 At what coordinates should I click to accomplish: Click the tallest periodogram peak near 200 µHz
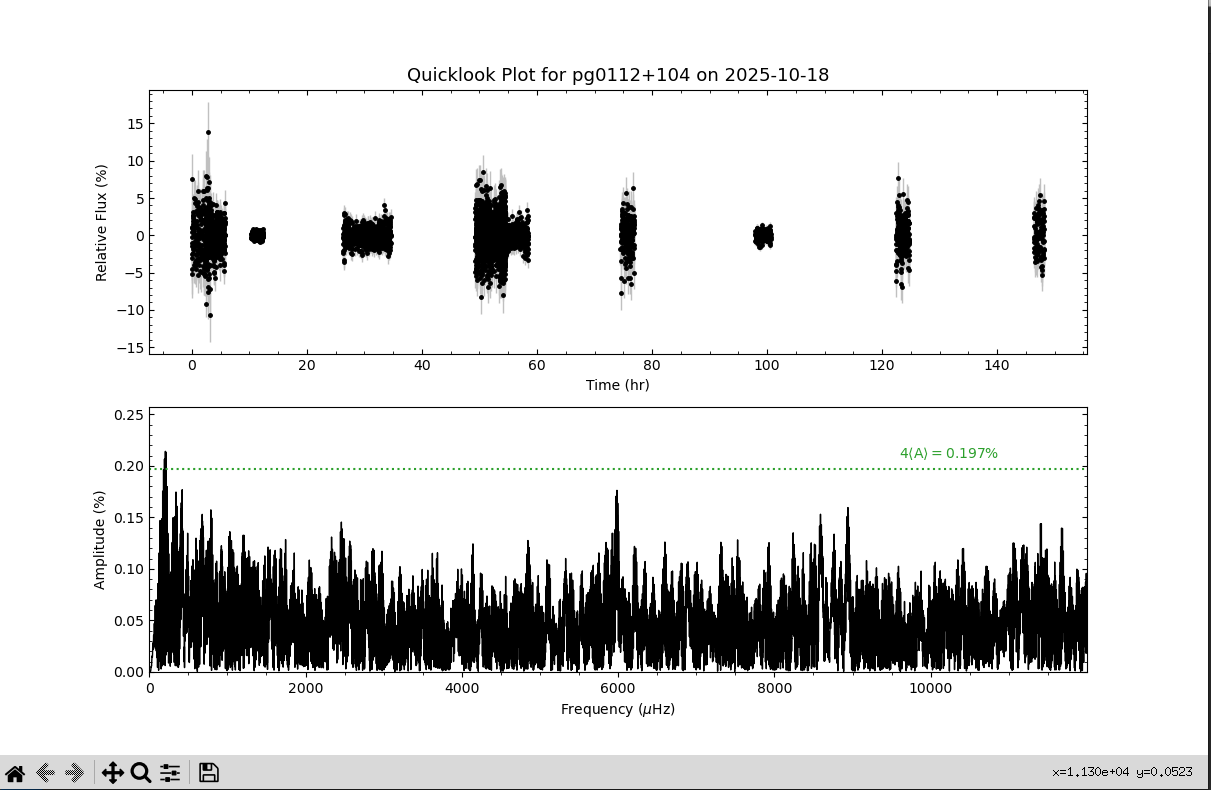165,454
